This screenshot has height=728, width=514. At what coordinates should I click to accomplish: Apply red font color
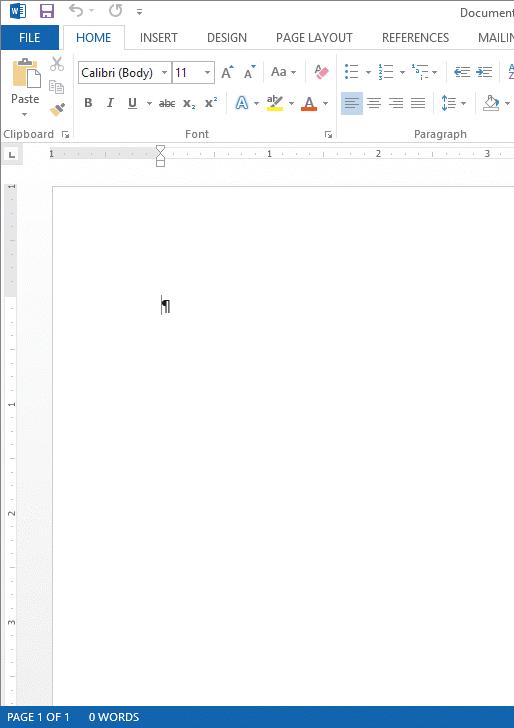(x=309, y=103)
